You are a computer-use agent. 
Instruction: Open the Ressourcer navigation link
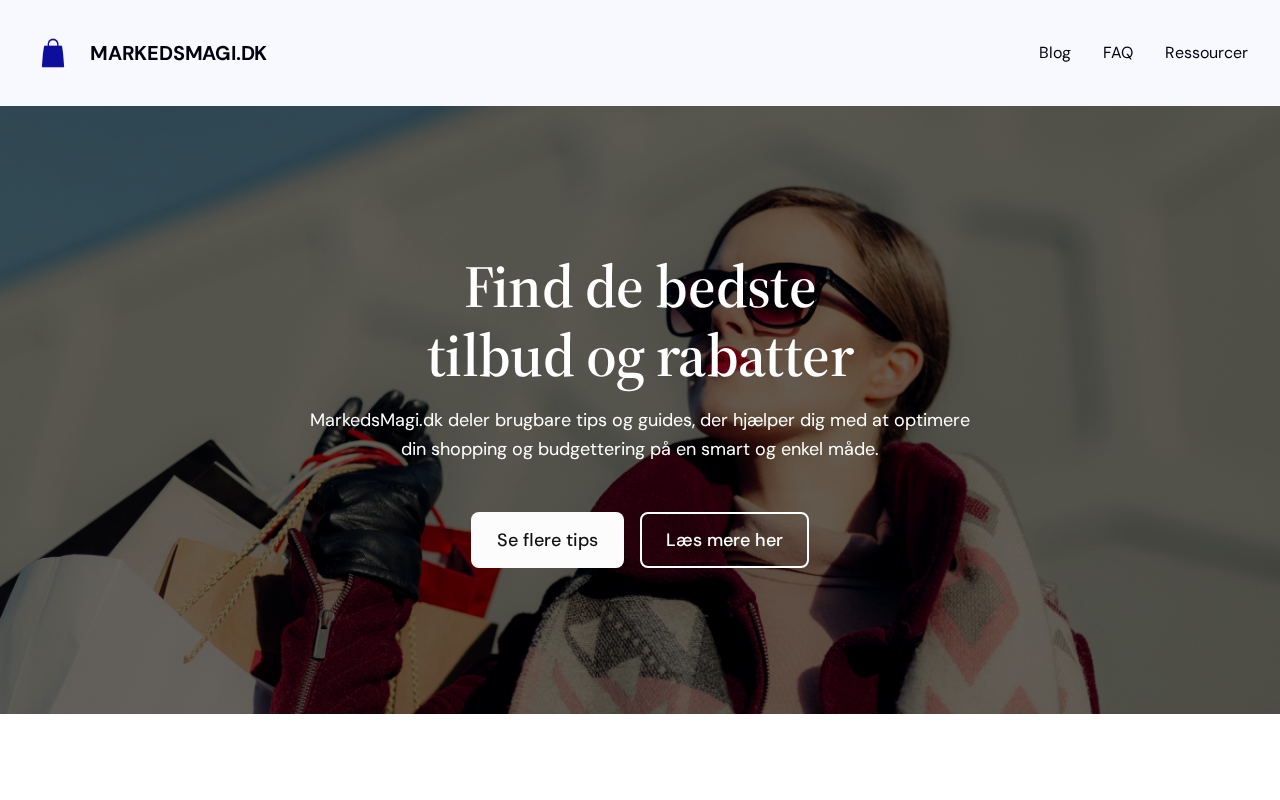click(1206, 53)
